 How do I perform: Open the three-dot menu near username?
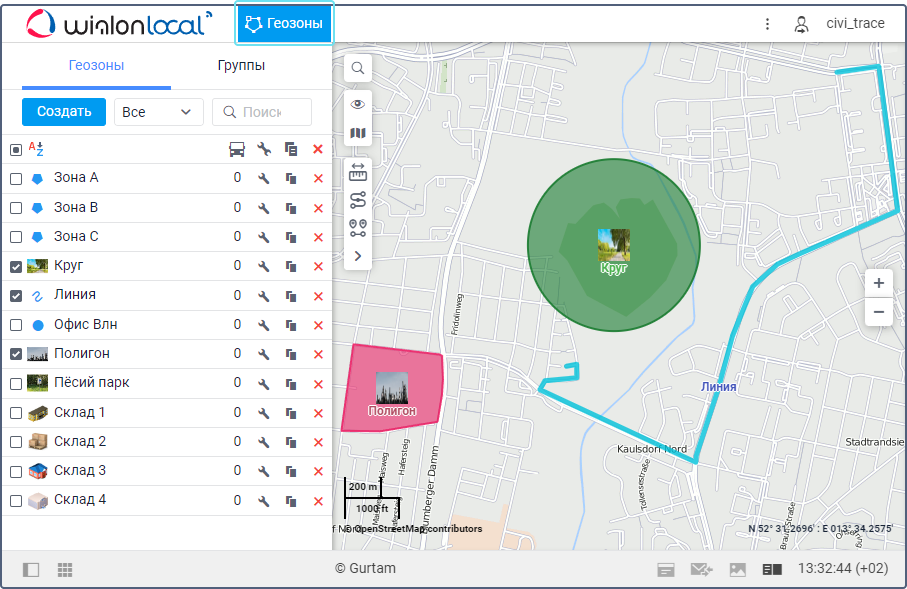click(x=768, y=24)
